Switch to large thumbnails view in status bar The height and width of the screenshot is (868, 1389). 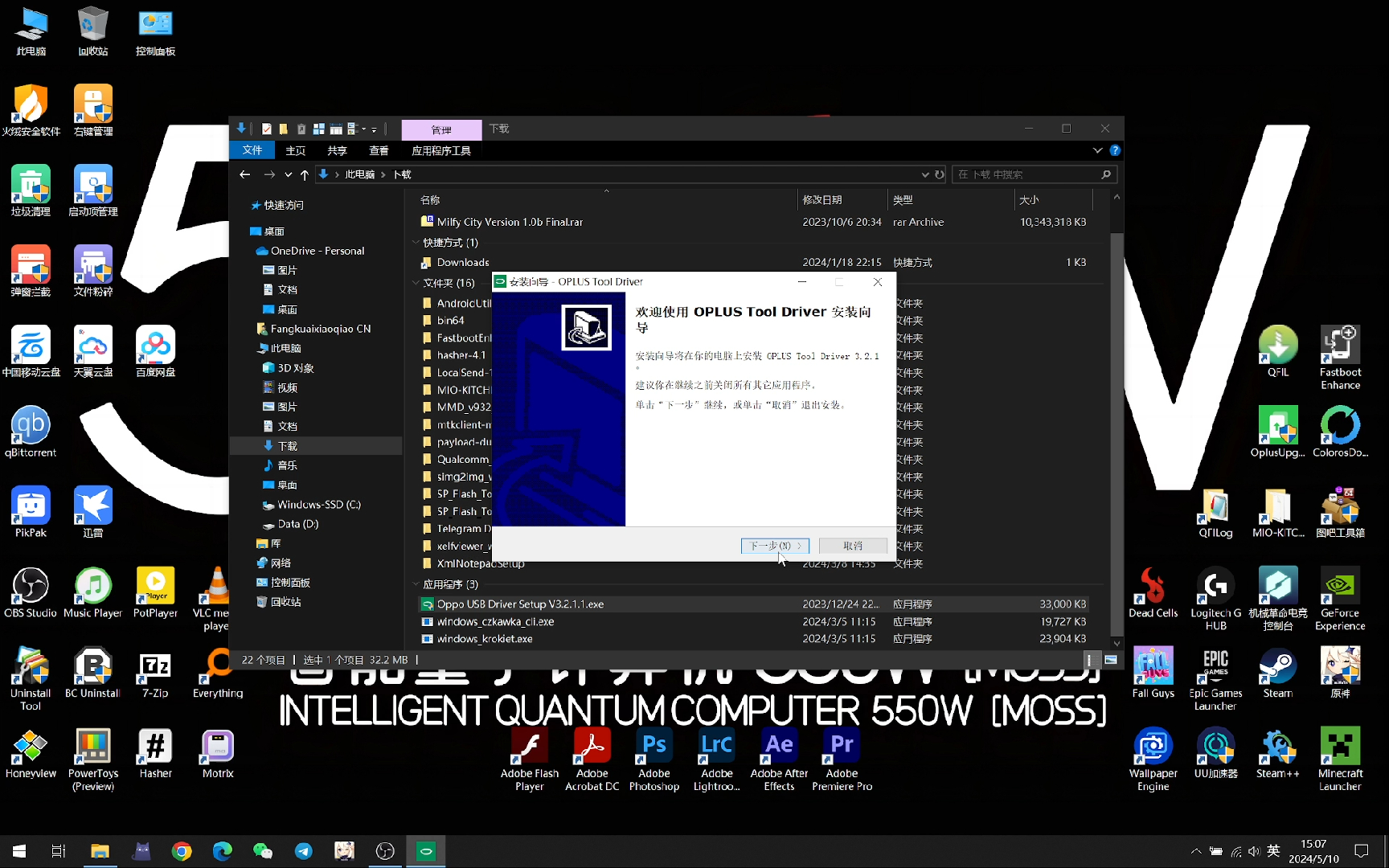click(1111, 660)
